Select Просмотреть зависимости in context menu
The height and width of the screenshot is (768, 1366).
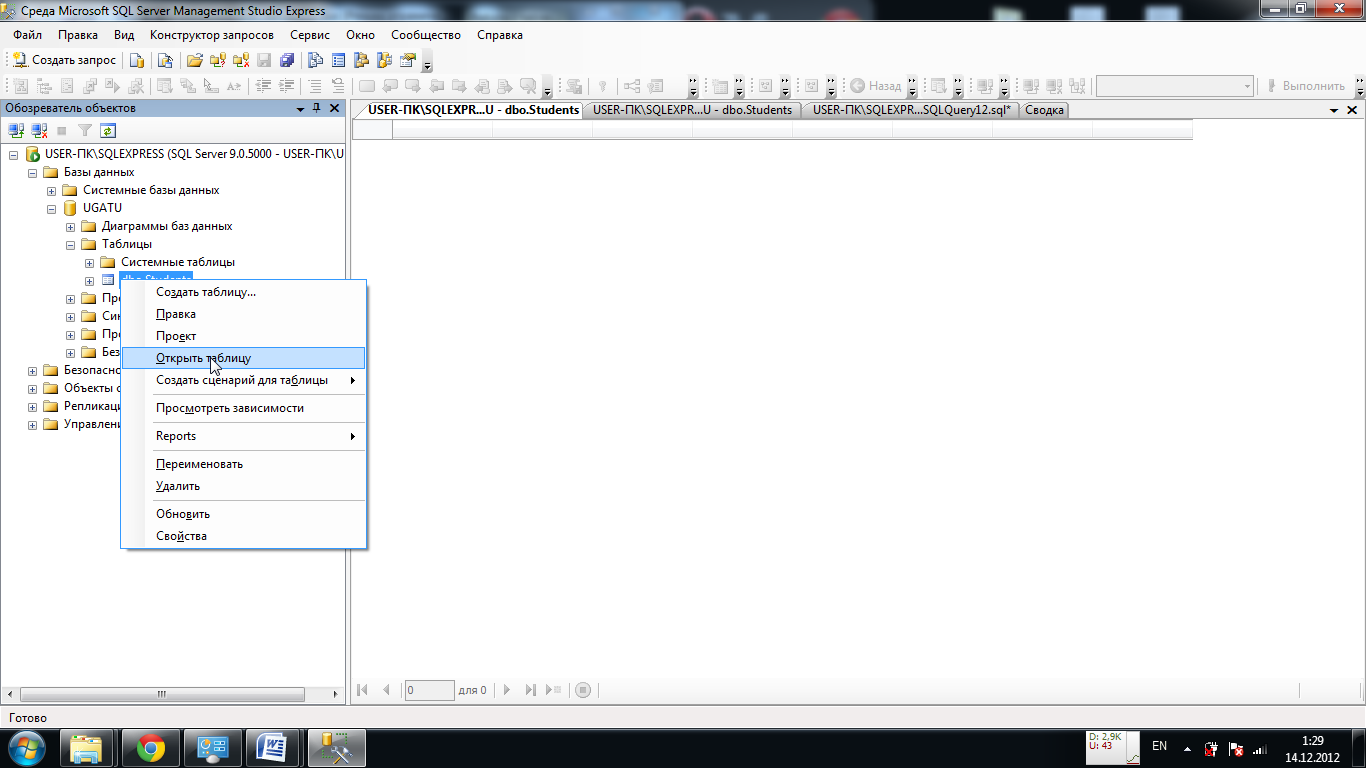[x=230, y=408]
